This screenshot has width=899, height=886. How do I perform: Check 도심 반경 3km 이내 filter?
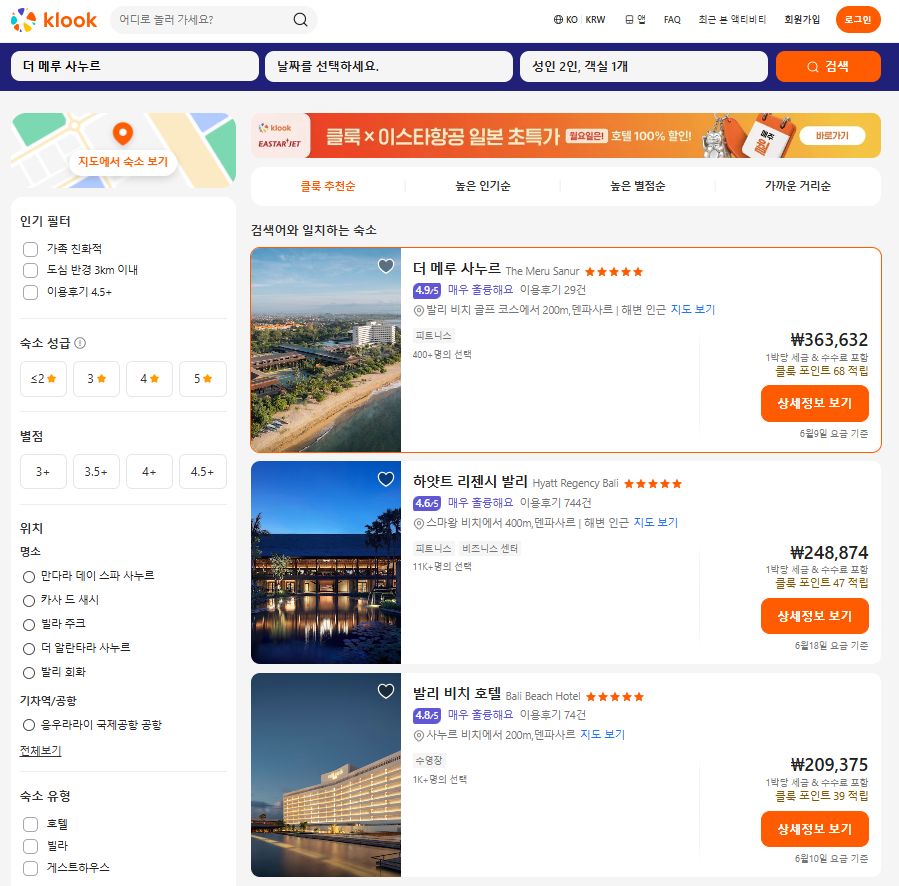pyautogui.click(x=30, y=270)
